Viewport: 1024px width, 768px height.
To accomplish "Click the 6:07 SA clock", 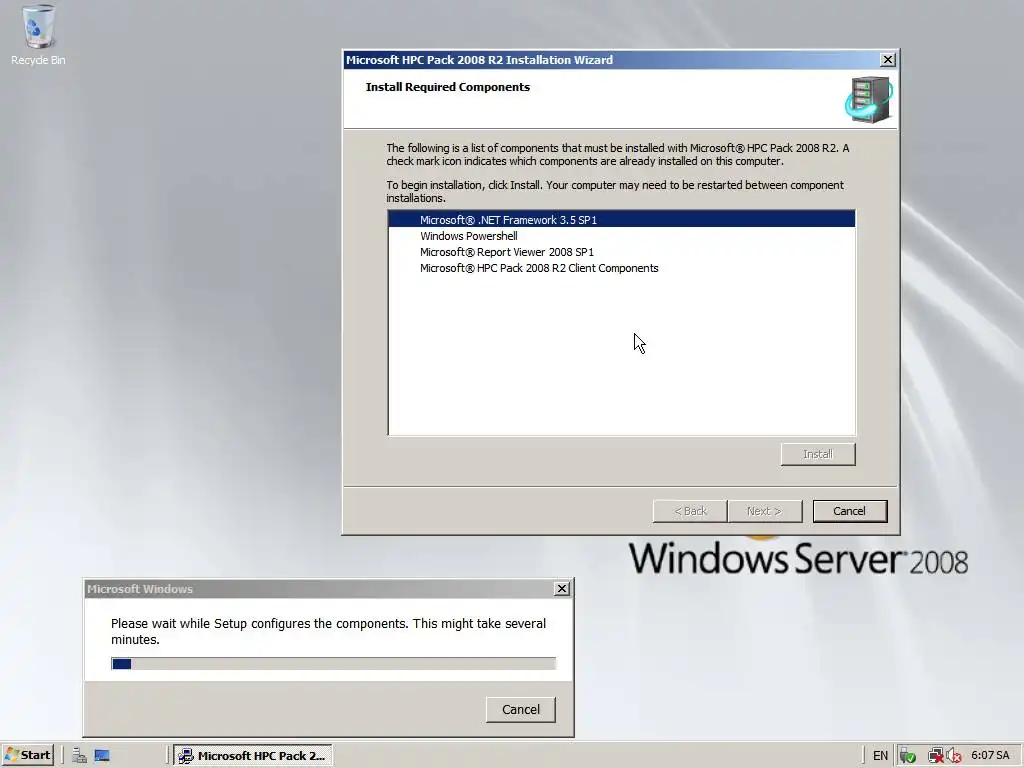I will click(x=990, y=756).
